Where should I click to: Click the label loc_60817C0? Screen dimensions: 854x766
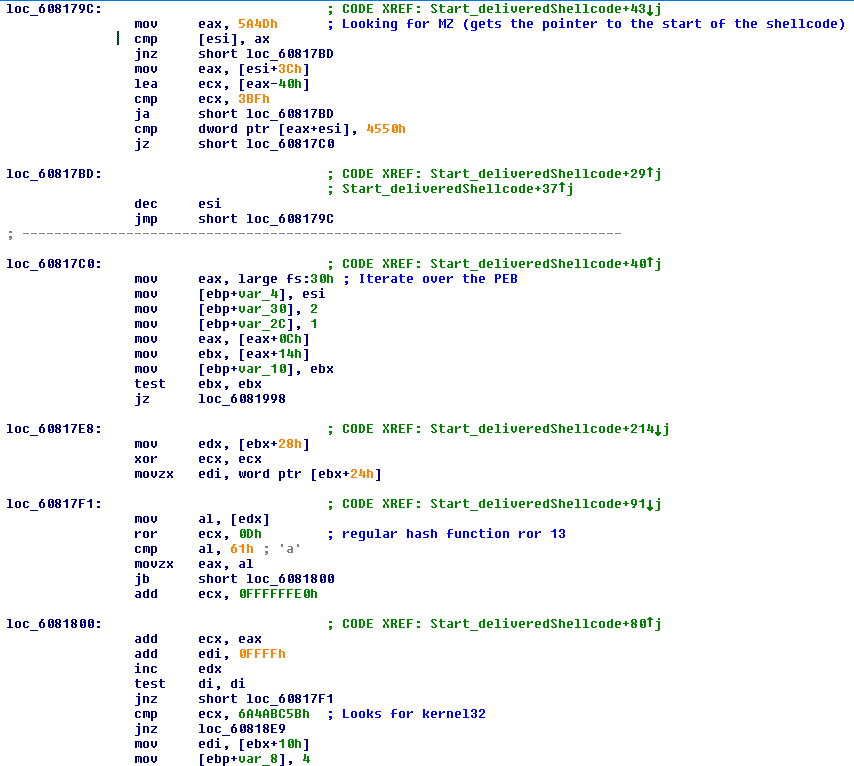53,264
